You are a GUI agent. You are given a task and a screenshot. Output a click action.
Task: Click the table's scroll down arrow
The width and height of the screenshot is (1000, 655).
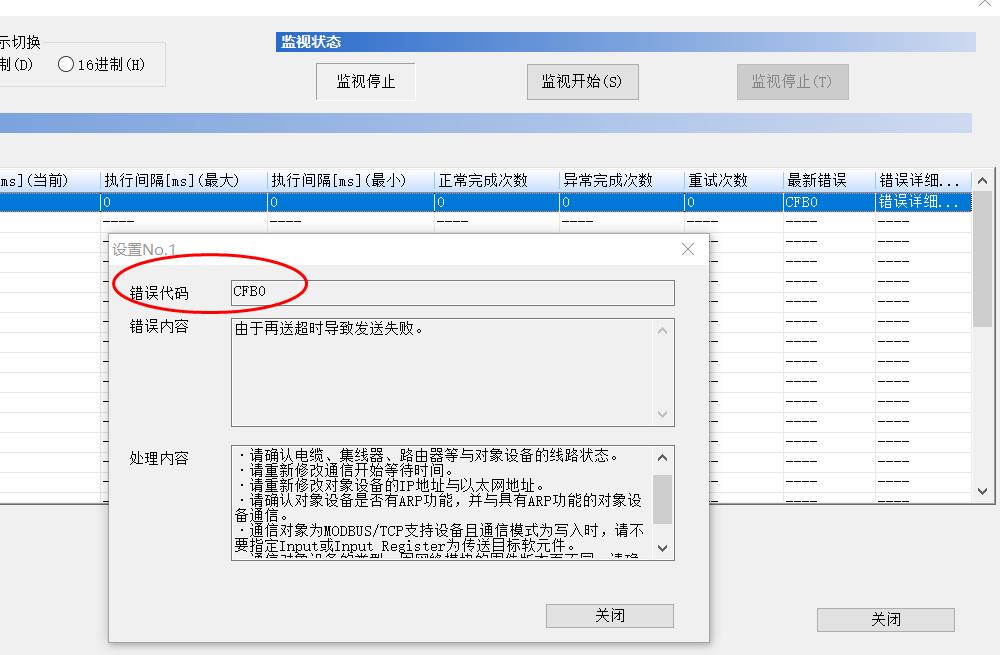coord(982,491)
